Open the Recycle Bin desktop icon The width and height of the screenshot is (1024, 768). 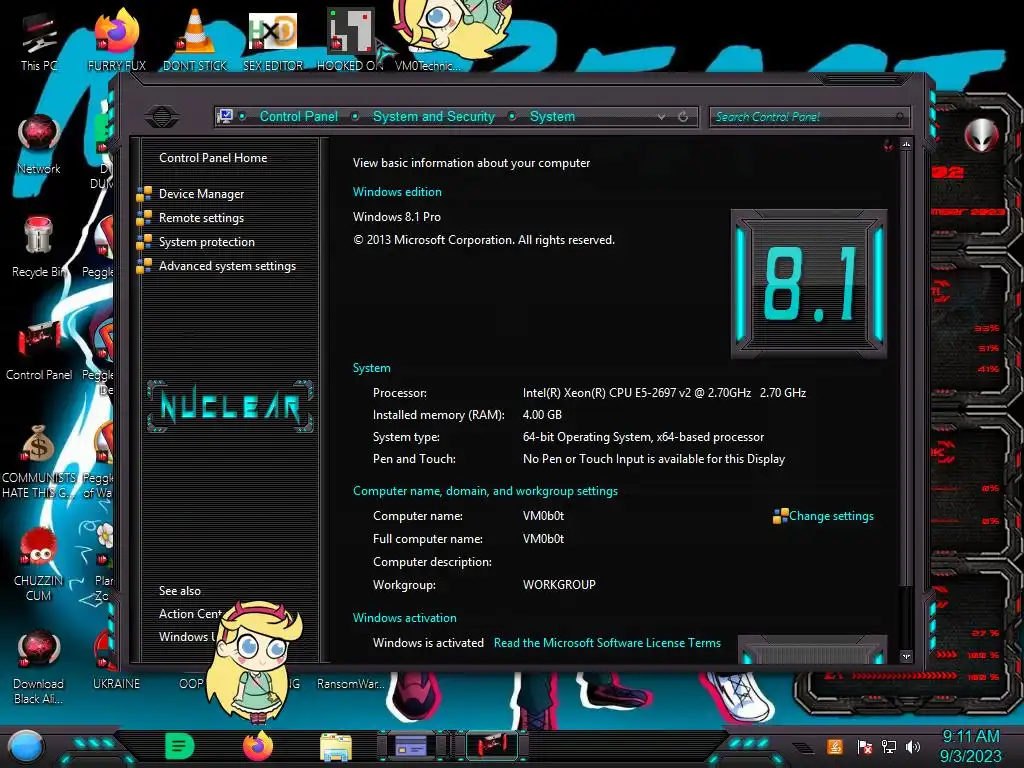(x=39, y=248)
